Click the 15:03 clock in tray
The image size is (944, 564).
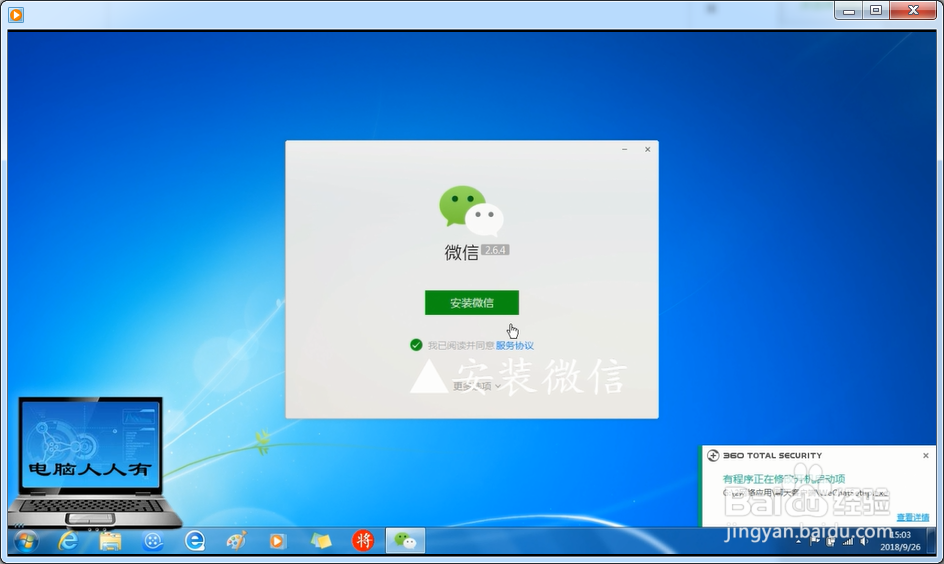(x=900, y=535)
